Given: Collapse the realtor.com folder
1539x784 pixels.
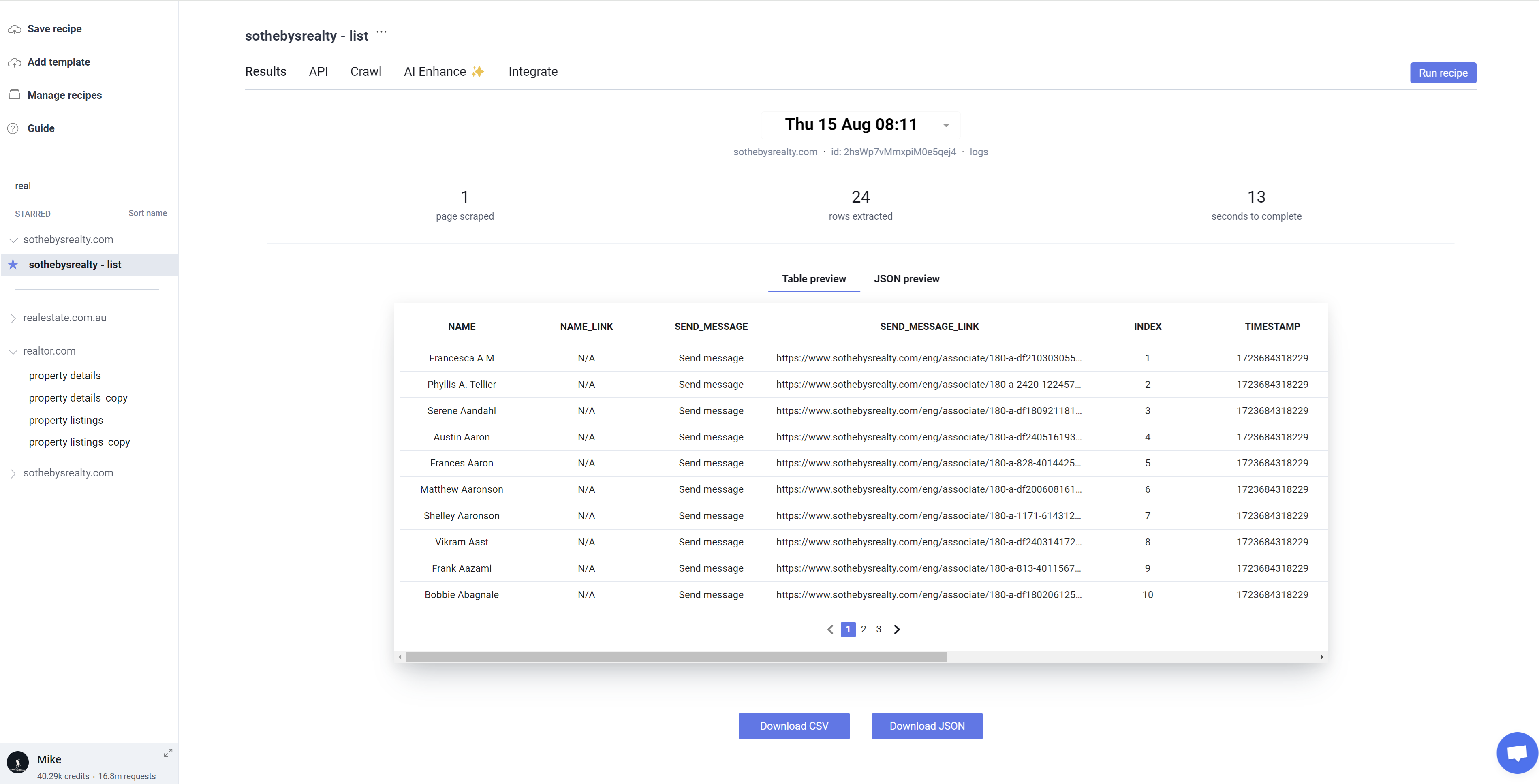Looking at the screenshot, I should (13, 351).
